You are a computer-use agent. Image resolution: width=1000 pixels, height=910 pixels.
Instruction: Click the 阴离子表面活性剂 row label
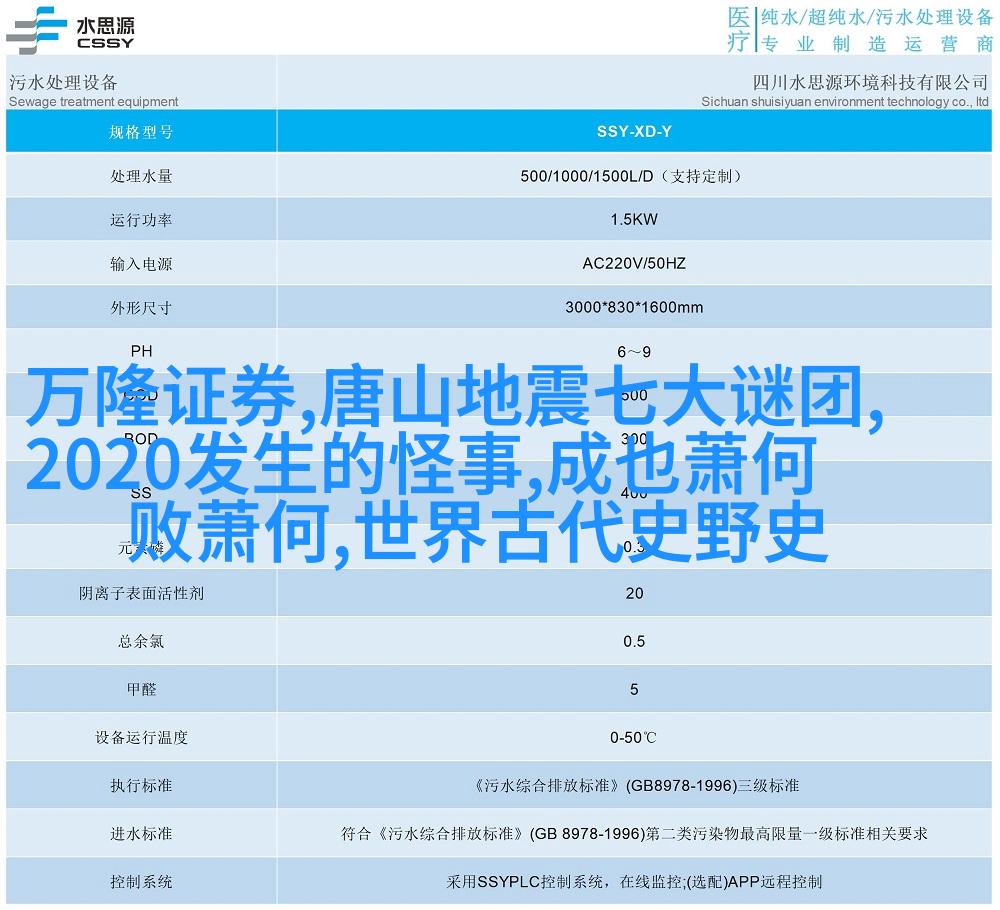click(x=141, y=594)
